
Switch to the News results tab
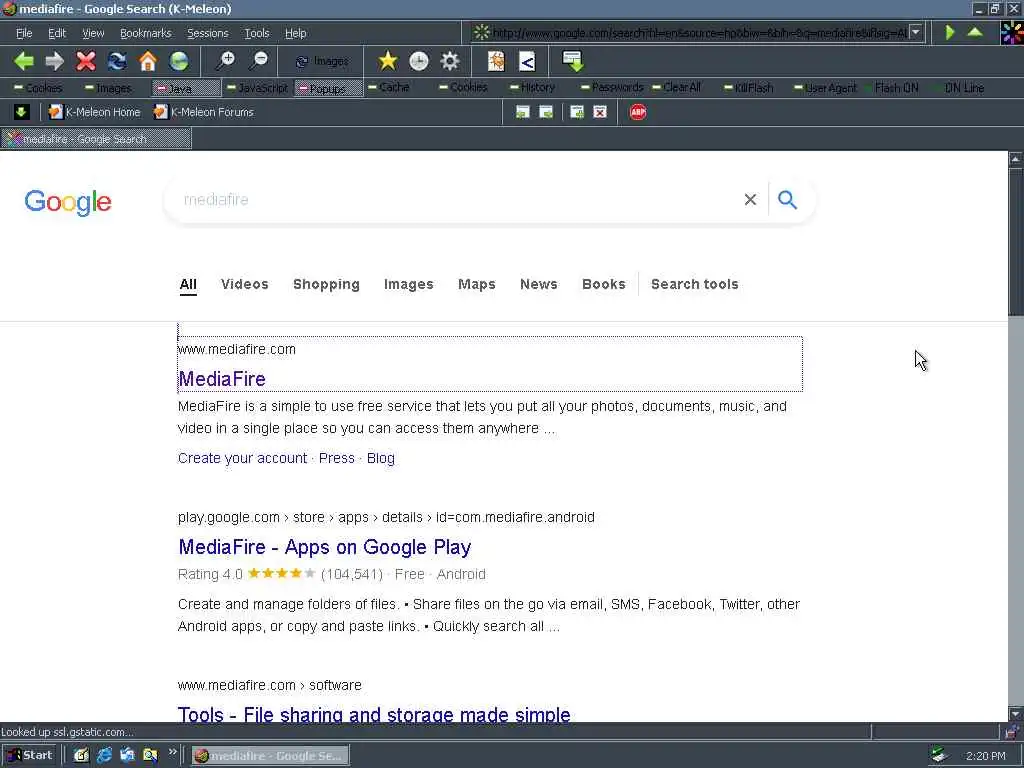point(539,284)
